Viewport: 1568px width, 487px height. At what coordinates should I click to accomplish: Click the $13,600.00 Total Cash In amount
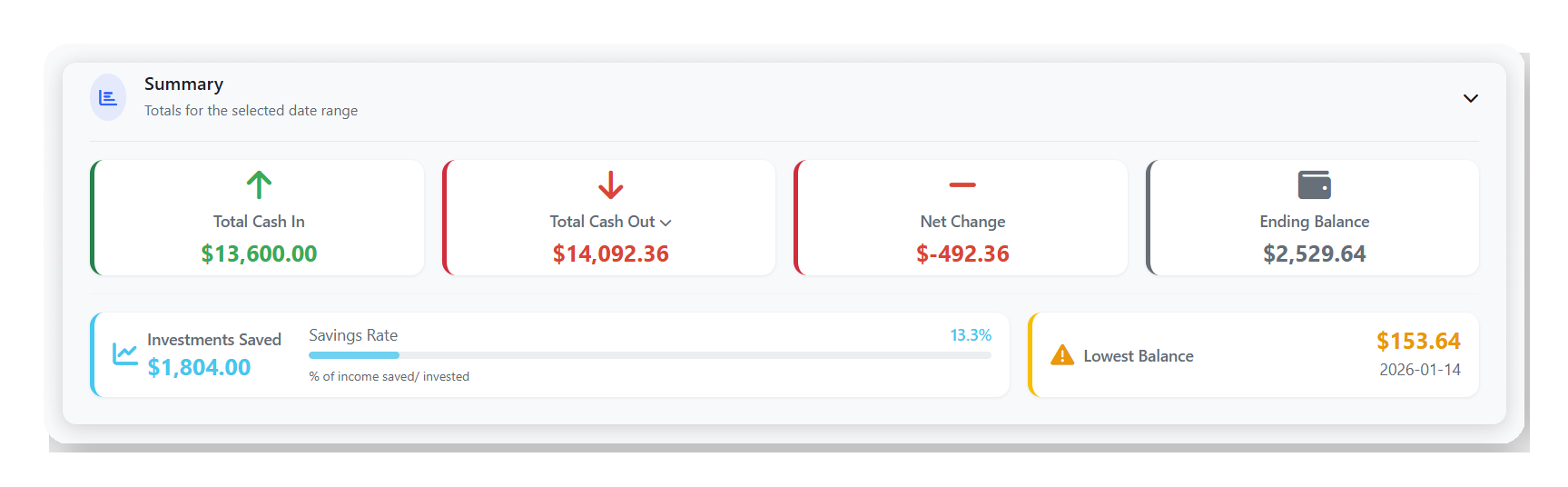coord(259,253)
